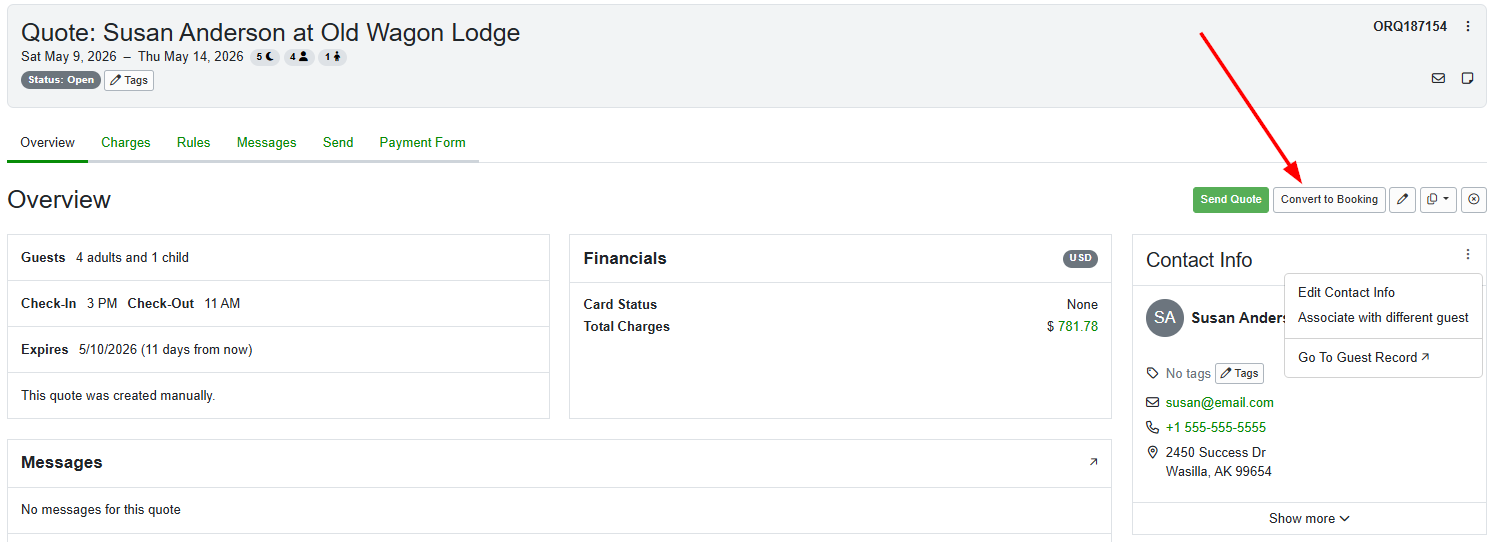Image resolution: width=1499 pixels, height=542 pixels.
Task: Click the Convert to Booking button
Action: [1329, 199]
